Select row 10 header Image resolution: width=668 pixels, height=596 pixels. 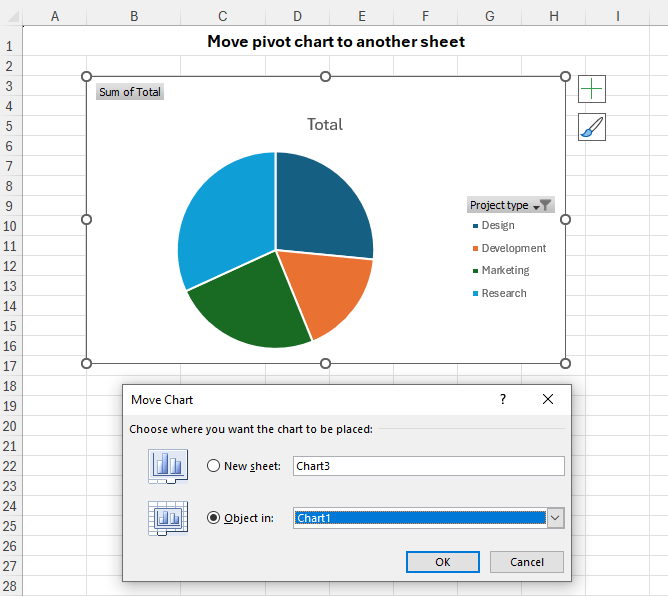tap(11, 226)
